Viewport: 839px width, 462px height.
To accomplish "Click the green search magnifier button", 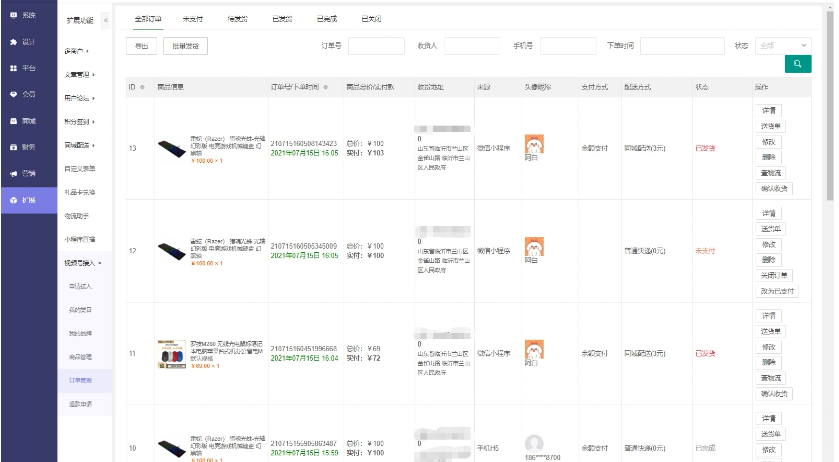I will tap(797, 64).
